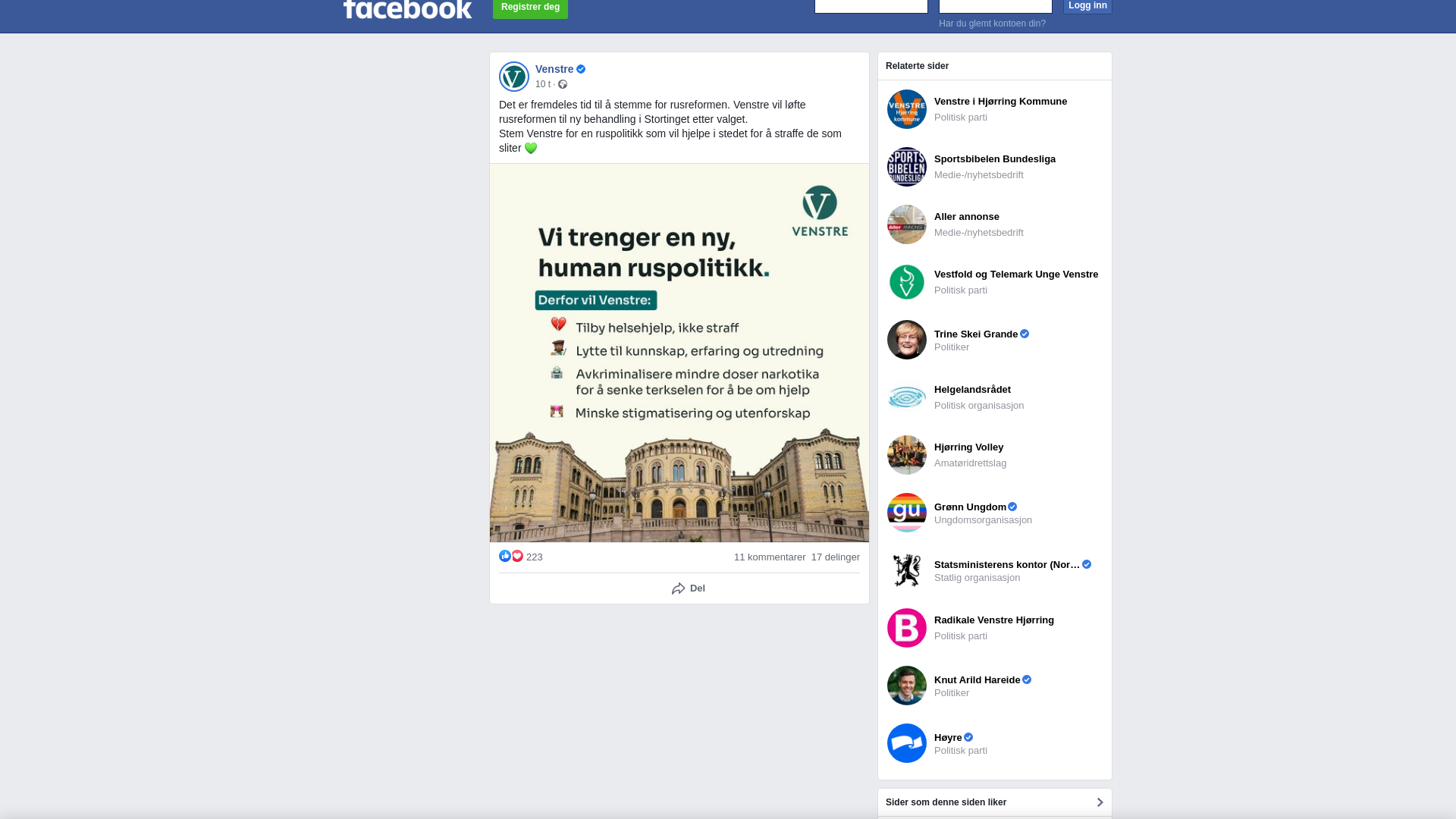
Task: Open Aller annonse avatar
Action: pyautogui.click(x=907, y=224)
